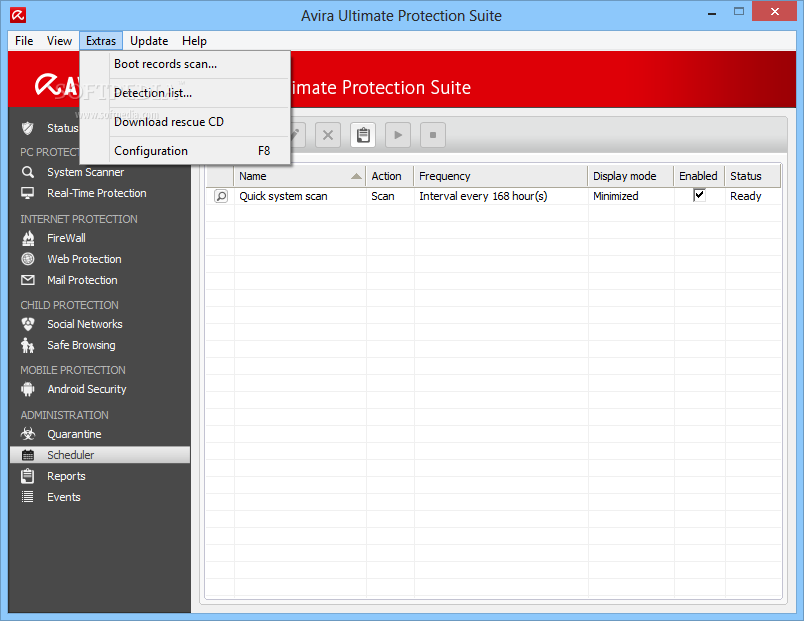Click the Quick system scan row icon
804x621 pixels.
[221, 196]
